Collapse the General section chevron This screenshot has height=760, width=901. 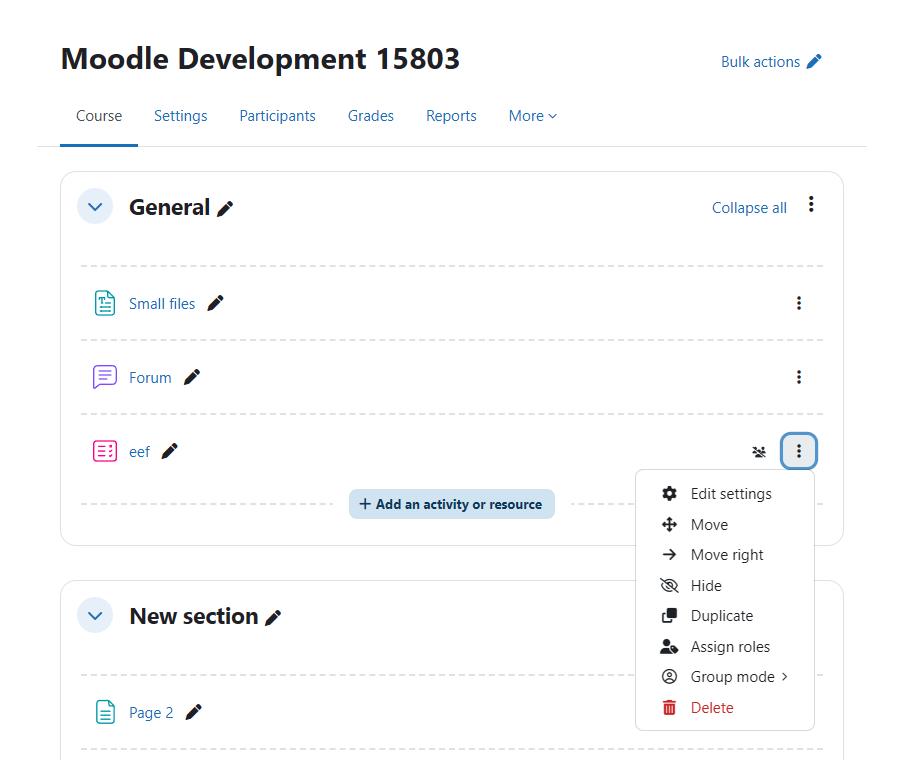95,206
